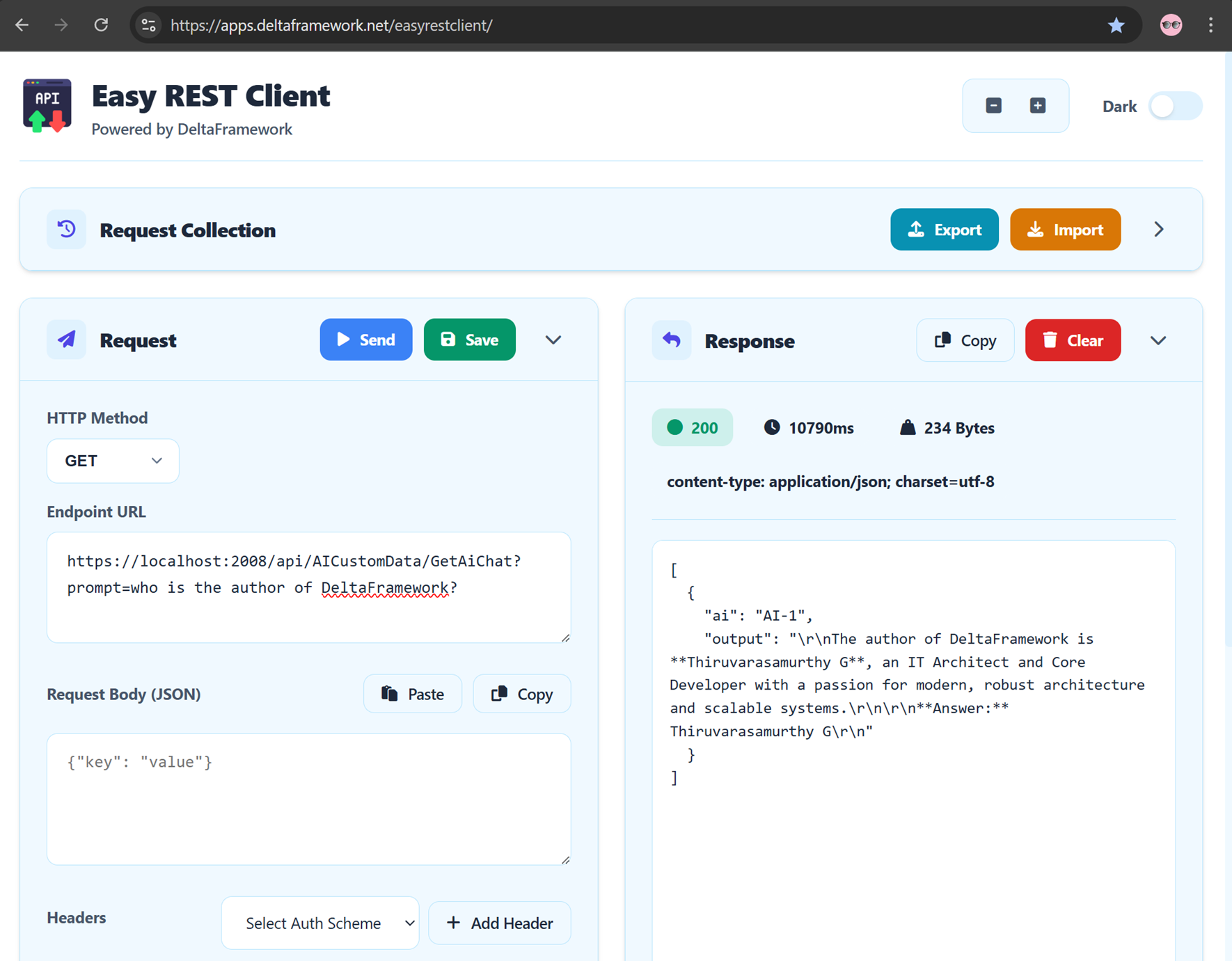This screenshot has width=1232, height=961.
Task: Send the request
Action: (x=366, y=340)
